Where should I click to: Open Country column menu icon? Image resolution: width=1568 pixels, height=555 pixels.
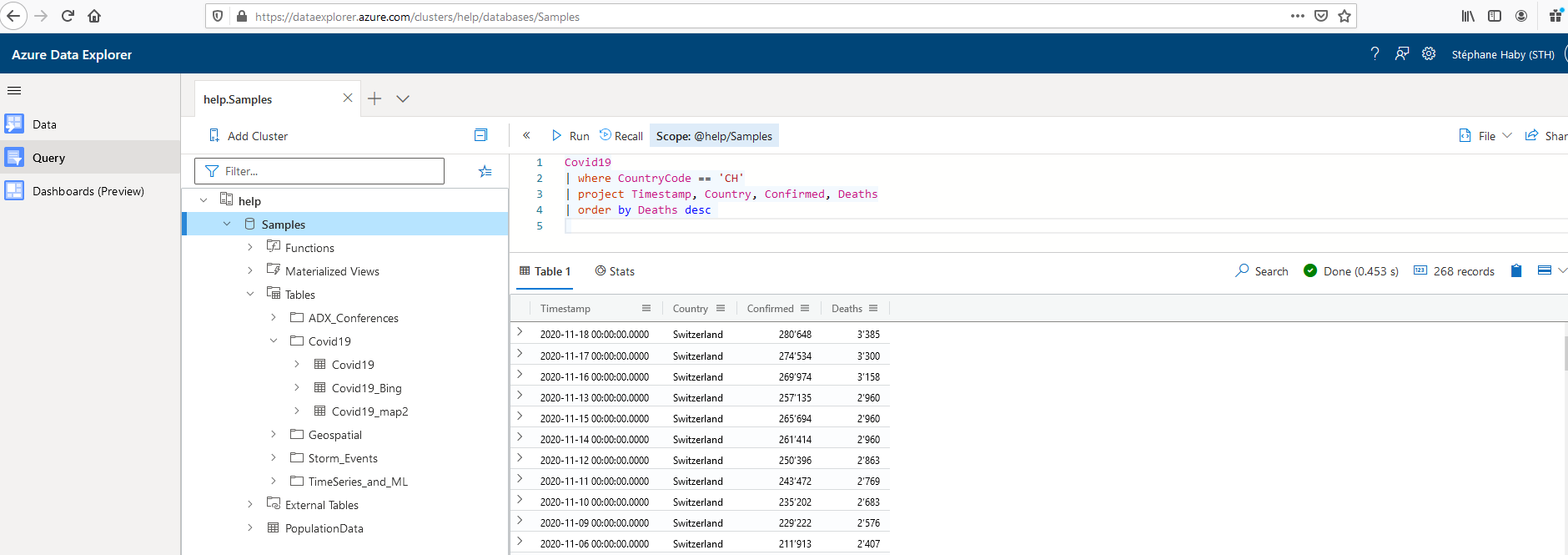point(721,308)
